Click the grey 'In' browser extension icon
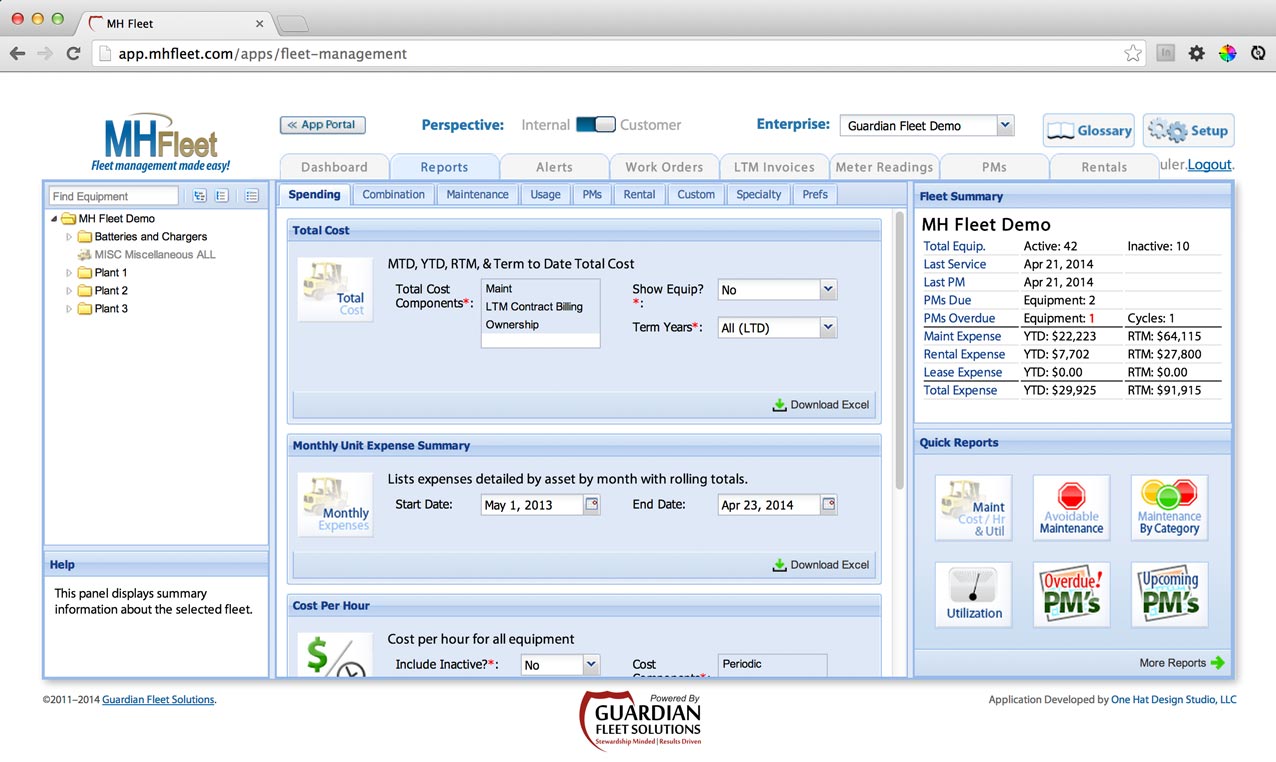The height and width of the screenshot is (762, 1276). coord(1165,54)
